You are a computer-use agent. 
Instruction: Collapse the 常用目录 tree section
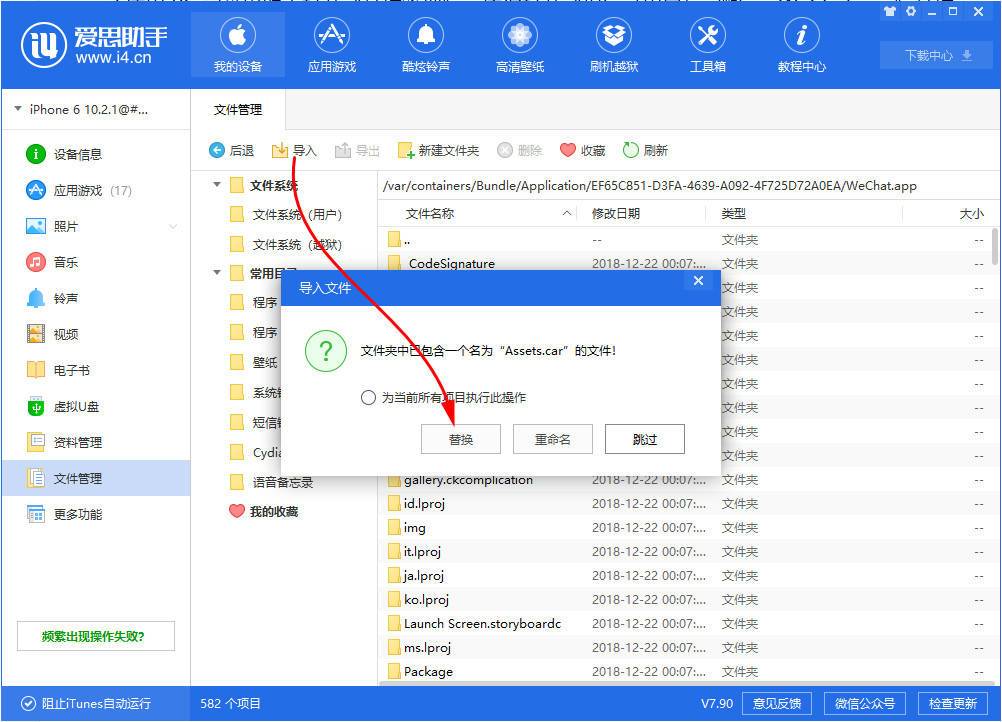(x=218, y=272)
